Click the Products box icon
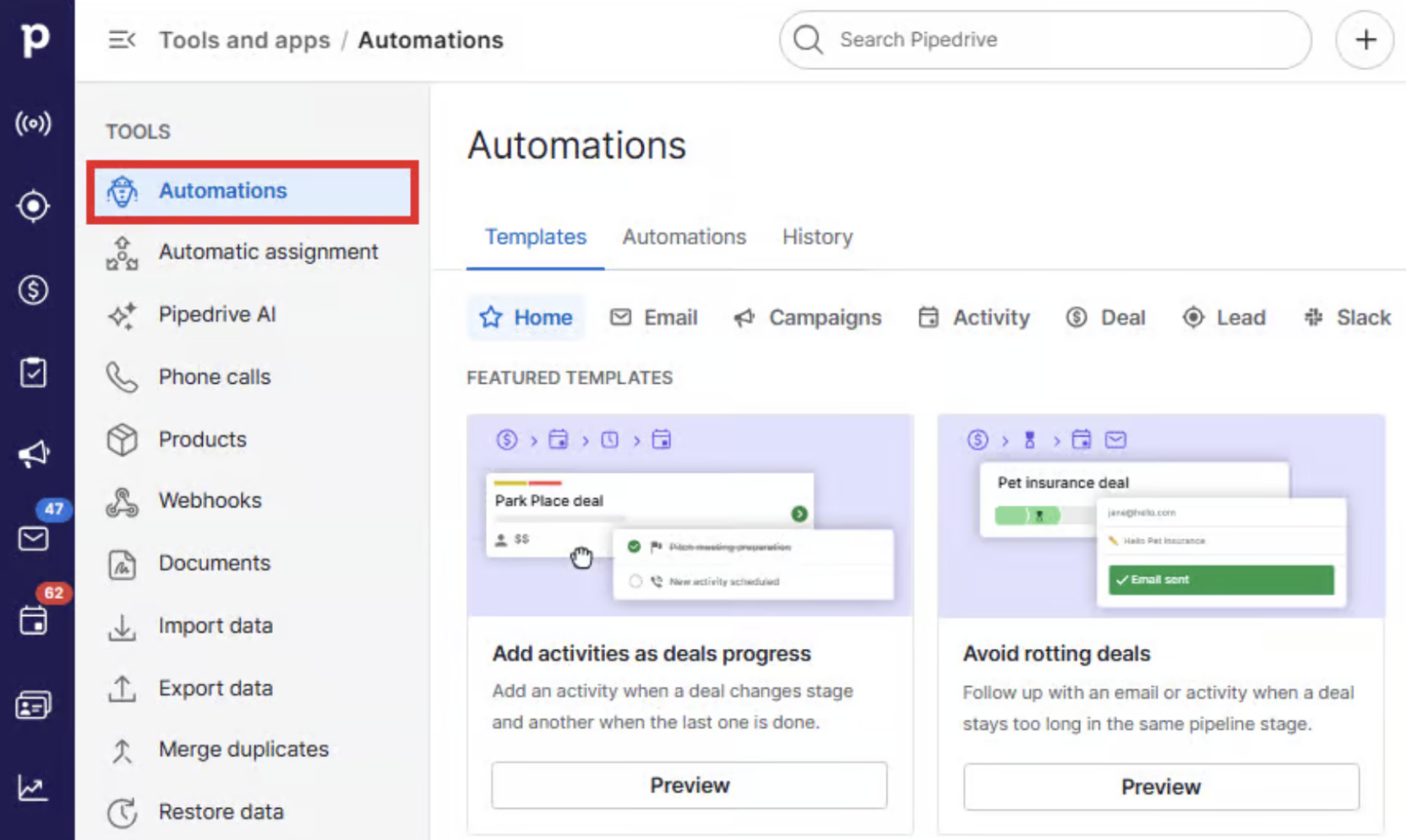Screen dimensions: 1418x840 (x=123, y=439)
